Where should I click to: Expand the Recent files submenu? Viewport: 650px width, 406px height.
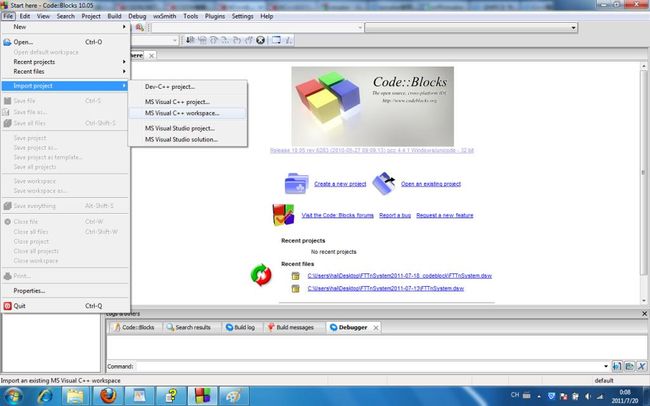(66, 71)
